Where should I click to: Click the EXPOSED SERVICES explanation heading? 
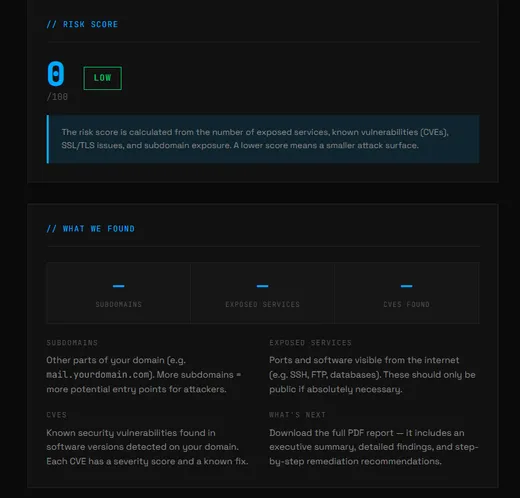pyautogui.click(x=310, y=343)
